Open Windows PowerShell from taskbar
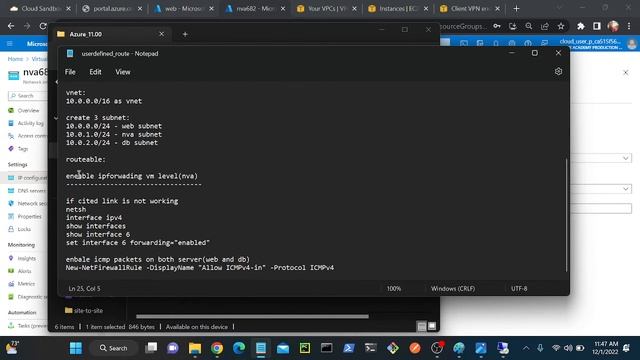Screen dimensions: 640x360 pyautogui.click(x=349, y=348)
